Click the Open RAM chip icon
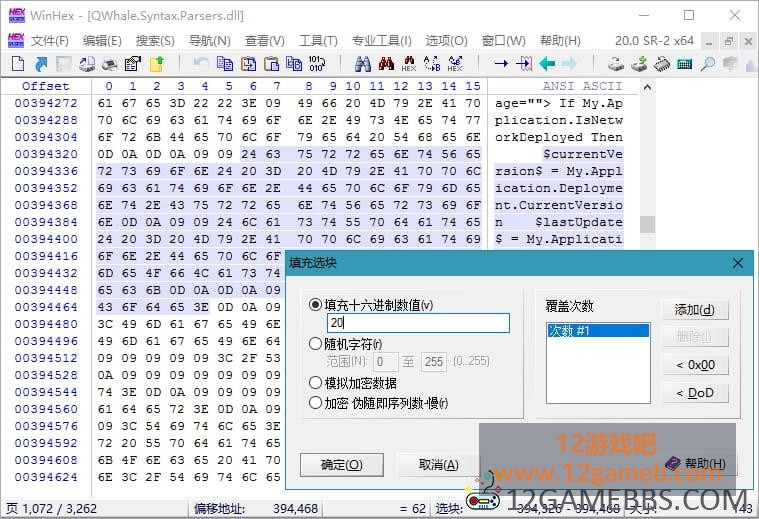The width and height of the screenshot is (759, 519). pyautogui.click(x=662, y=64)
